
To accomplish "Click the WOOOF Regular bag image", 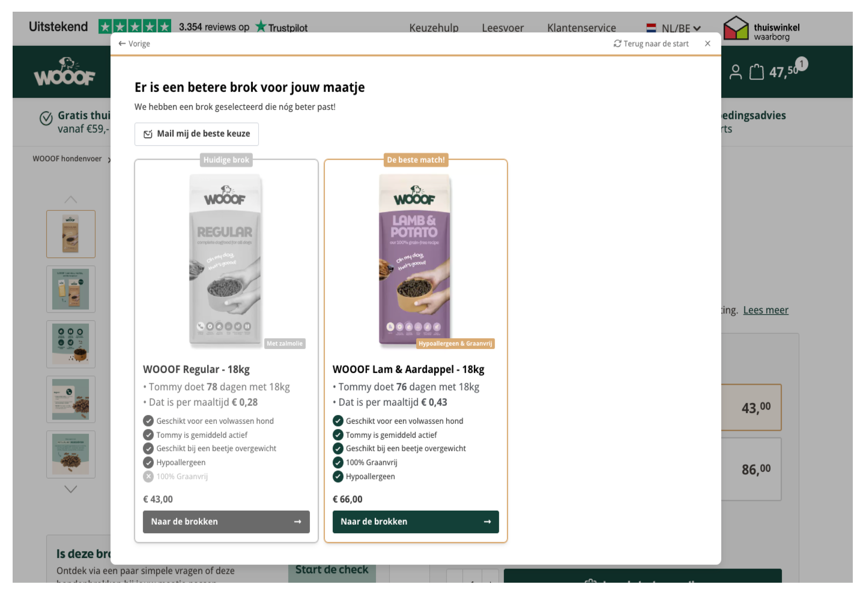I will 225,260.
